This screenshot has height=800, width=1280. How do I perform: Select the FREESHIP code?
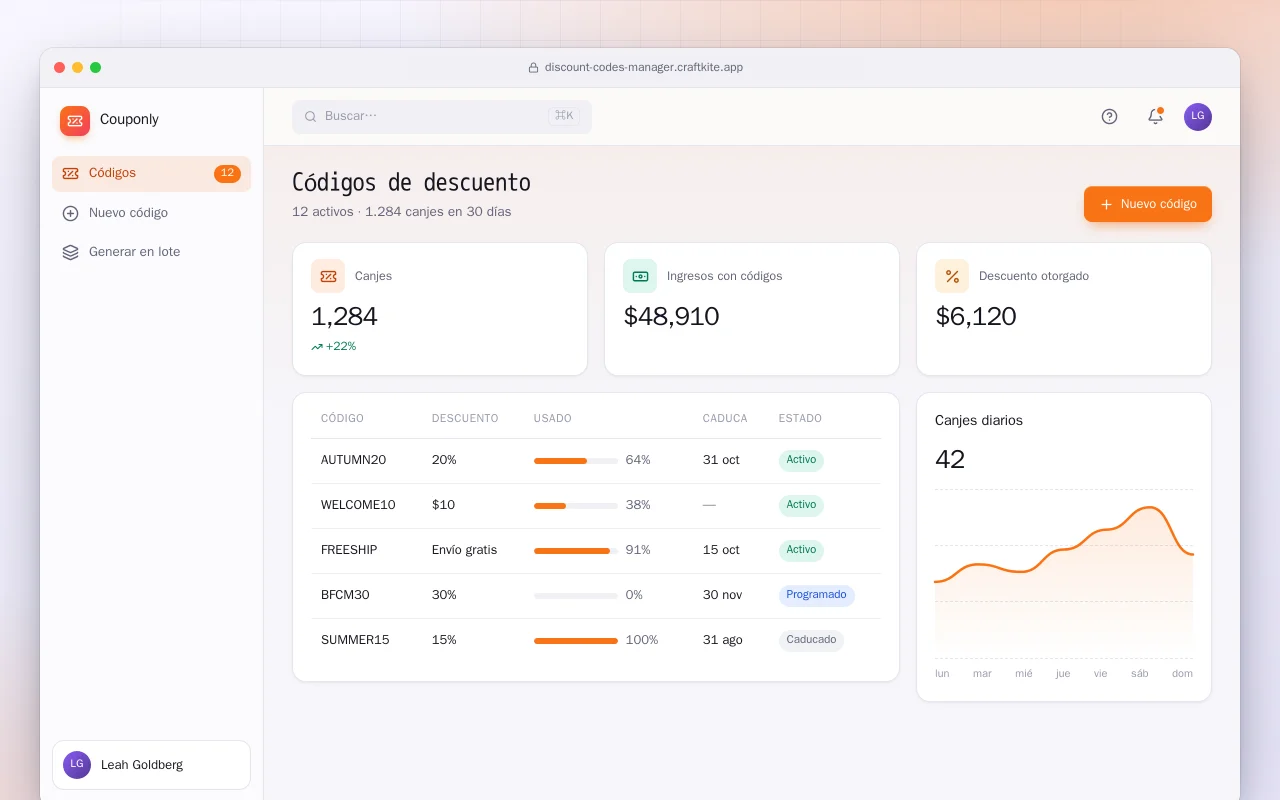pyautogui.click(x=349, y=550)
